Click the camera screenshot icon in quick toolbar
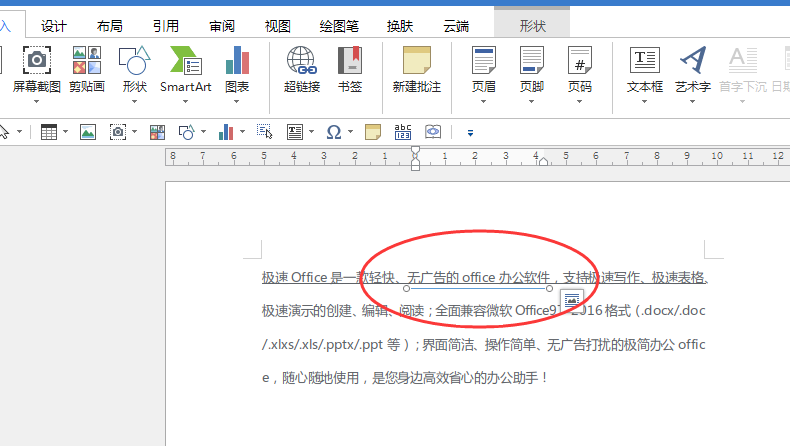 [x=118, y=132]
